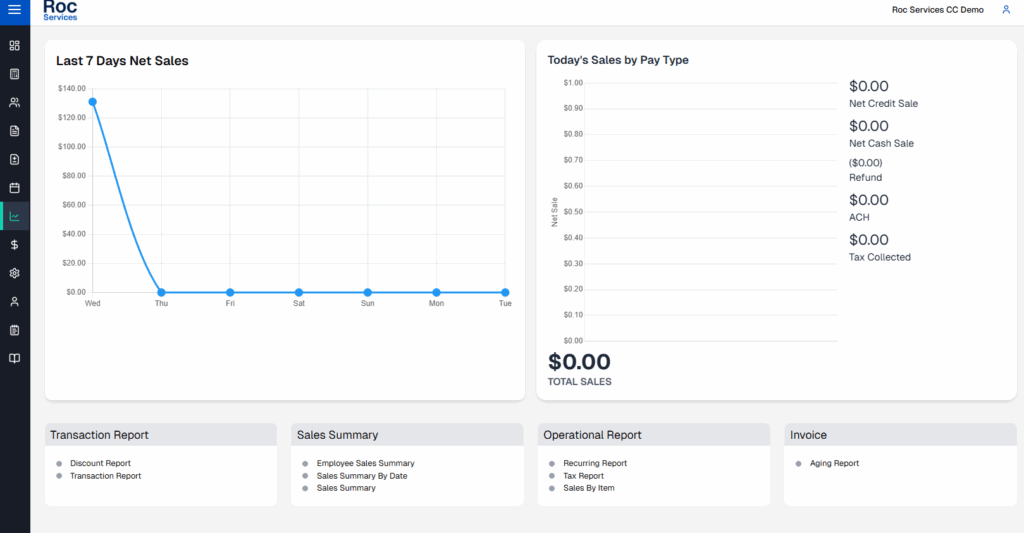The image size is (1024, 533).
Task: View the Sales By Item report
Action: coord(588,488)
